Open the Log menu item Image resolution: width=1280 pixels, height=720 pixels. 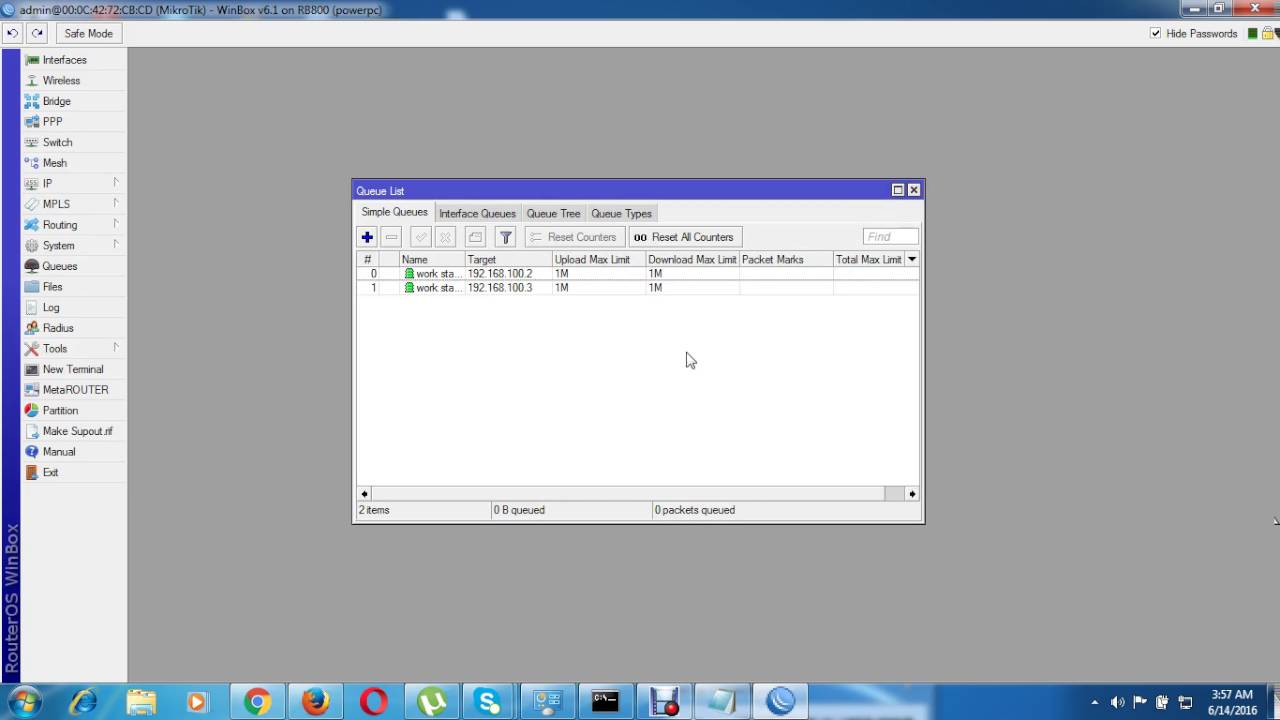[51, 307]
